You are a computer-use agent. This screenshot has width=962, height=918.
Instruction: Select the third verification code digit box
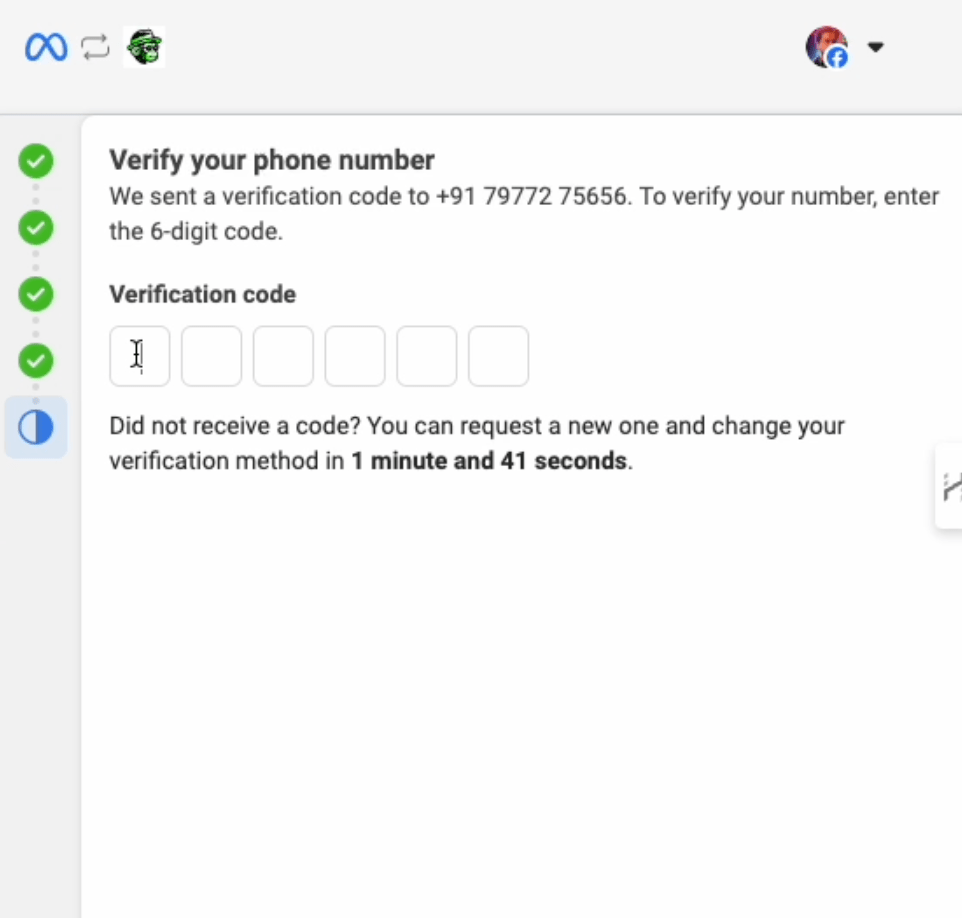[x=283, y=356]
